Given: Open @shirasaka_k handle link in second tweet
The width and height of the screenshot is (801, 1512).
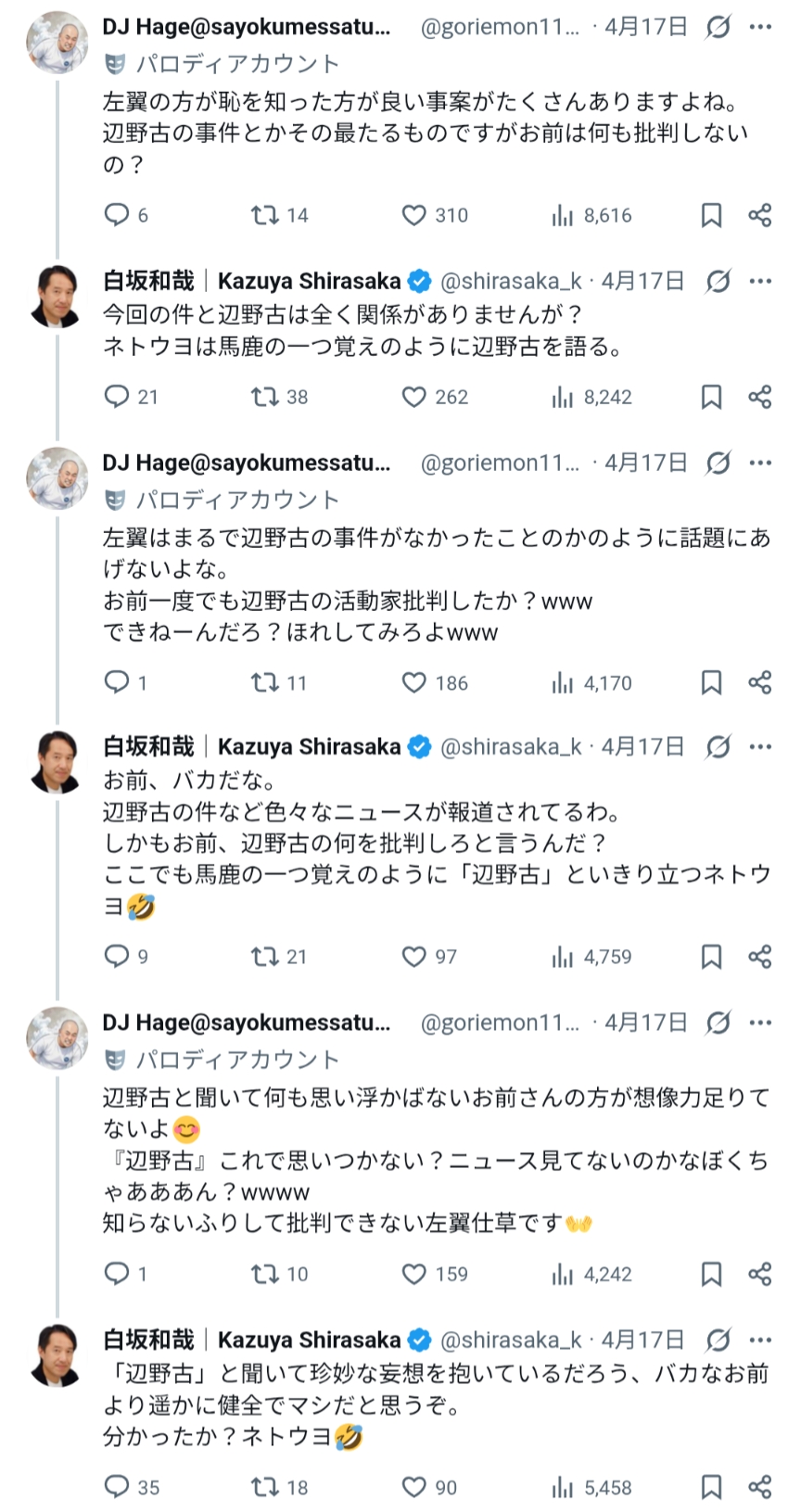Looking at the screenshot, I should tap(511, 281).
